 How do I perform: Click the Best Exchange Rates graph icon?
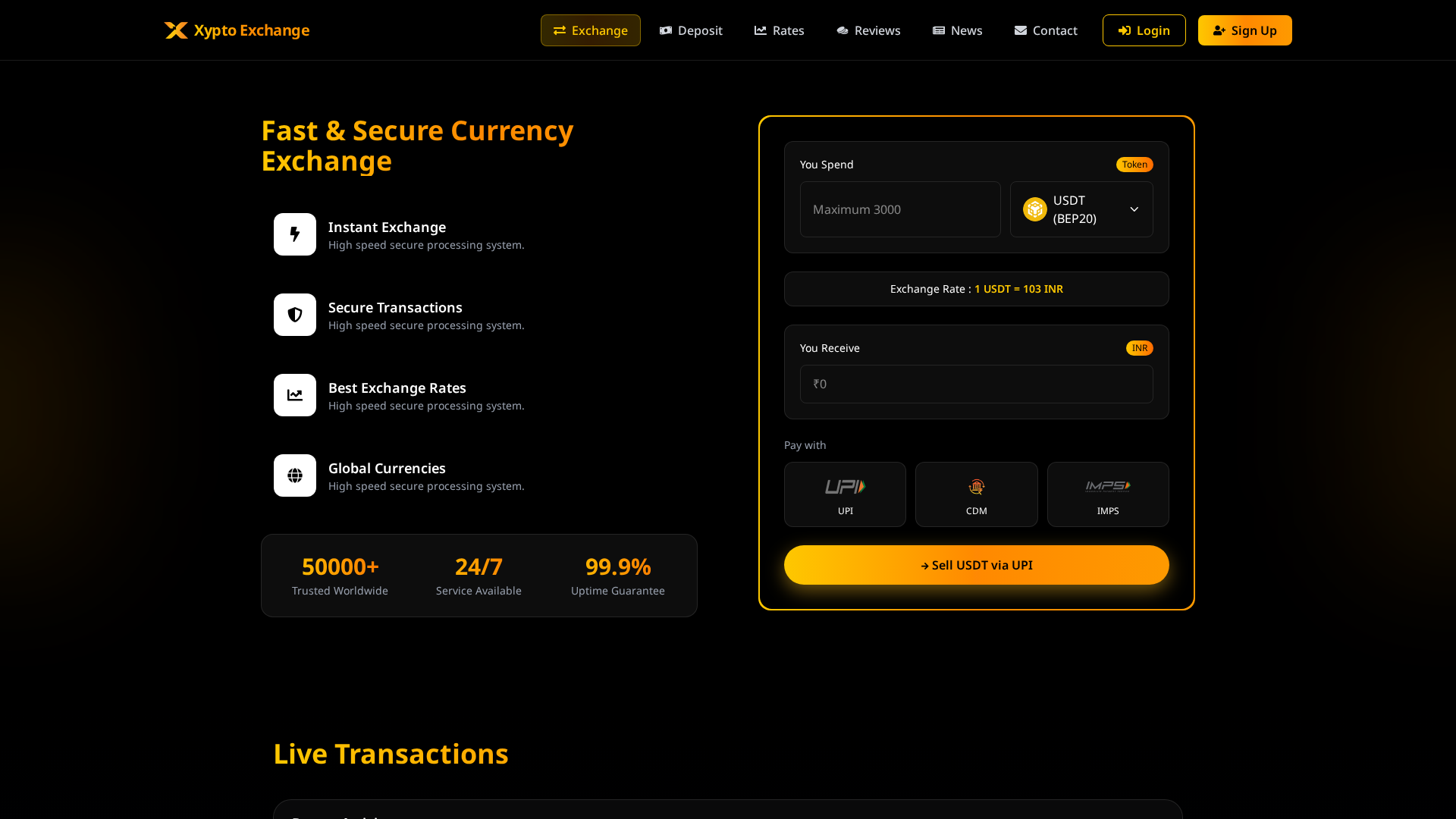pyautogui.click(x=294, y=395)
